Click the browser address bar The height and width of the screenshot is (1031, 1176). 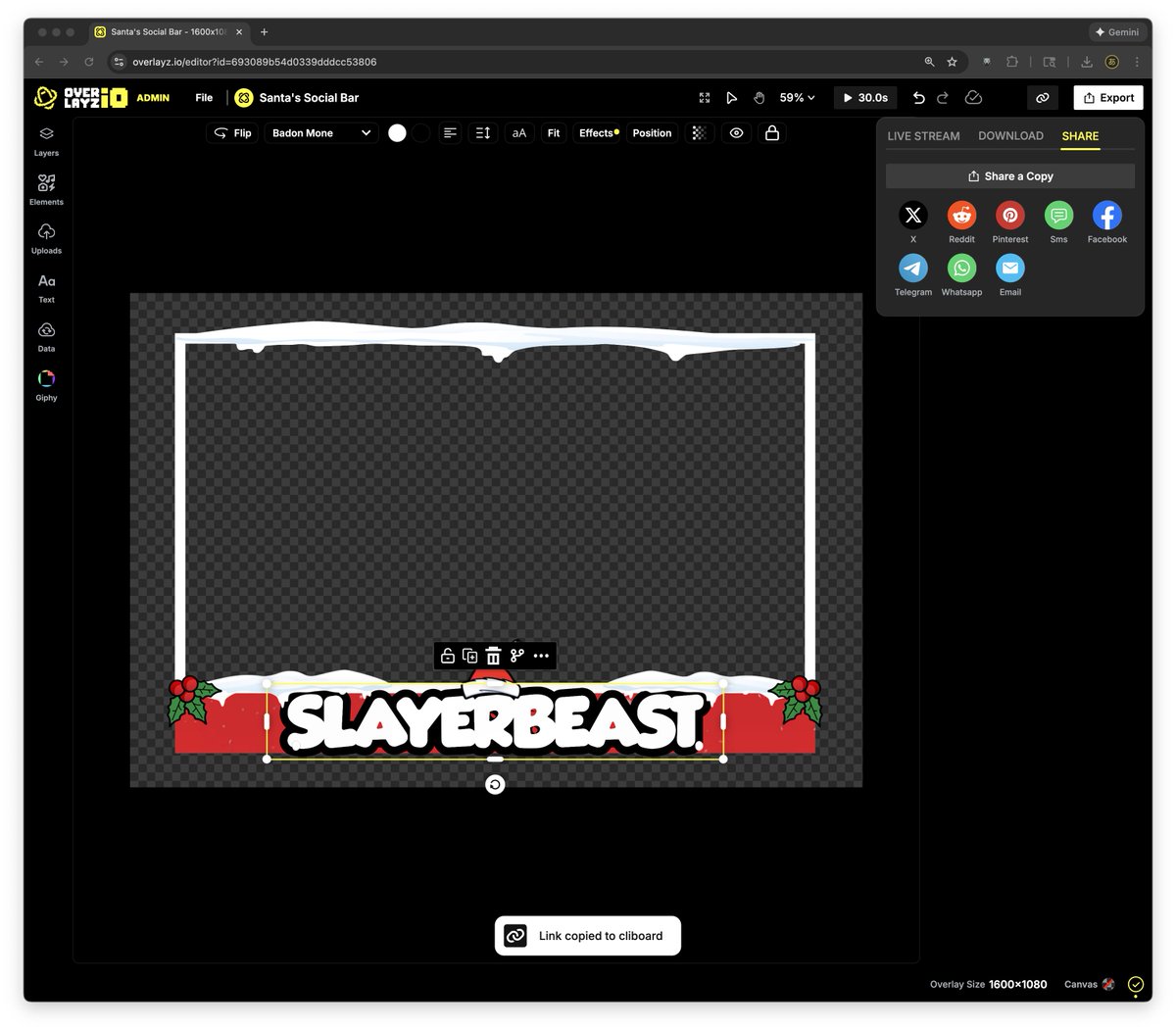point(529,62)
